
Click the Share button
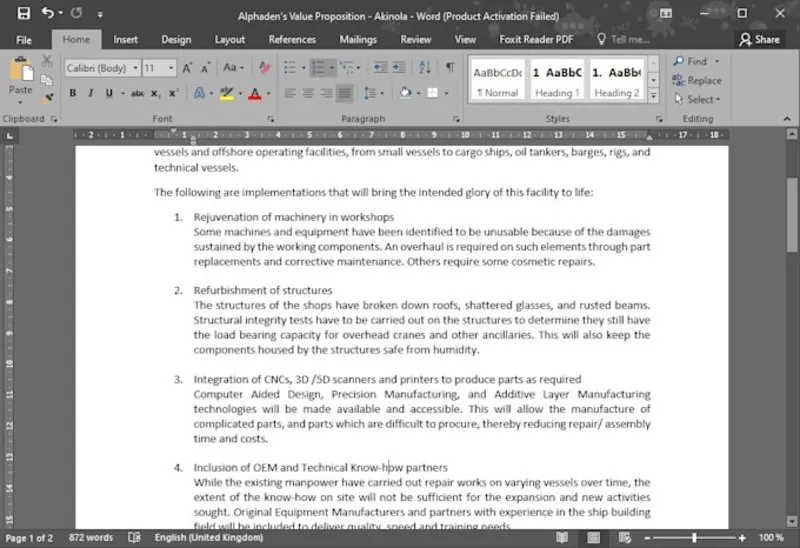tap(759, 39)
